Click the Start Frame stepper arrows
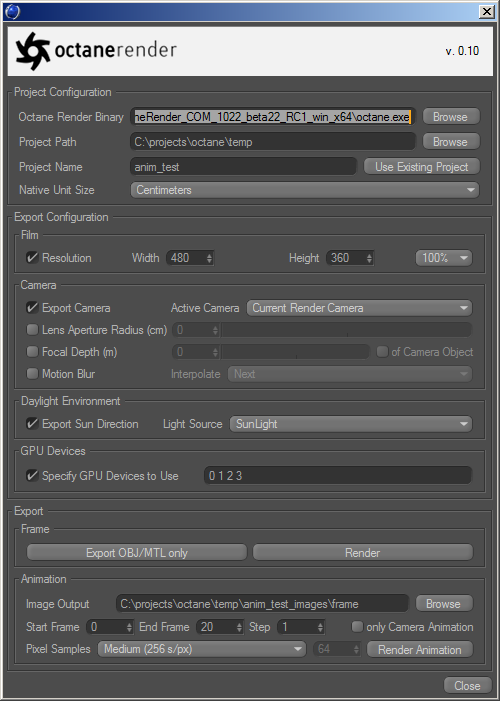500x701 pixels. (130, 627)
